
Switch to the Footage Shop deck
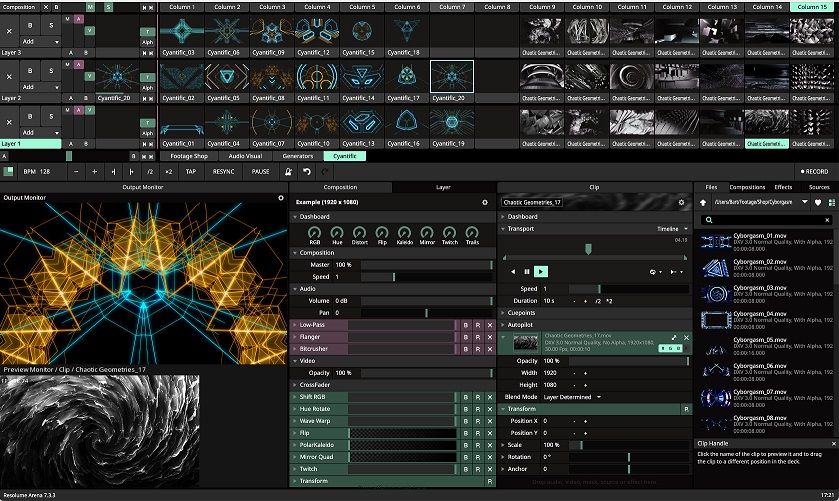[x=189, y=156]
